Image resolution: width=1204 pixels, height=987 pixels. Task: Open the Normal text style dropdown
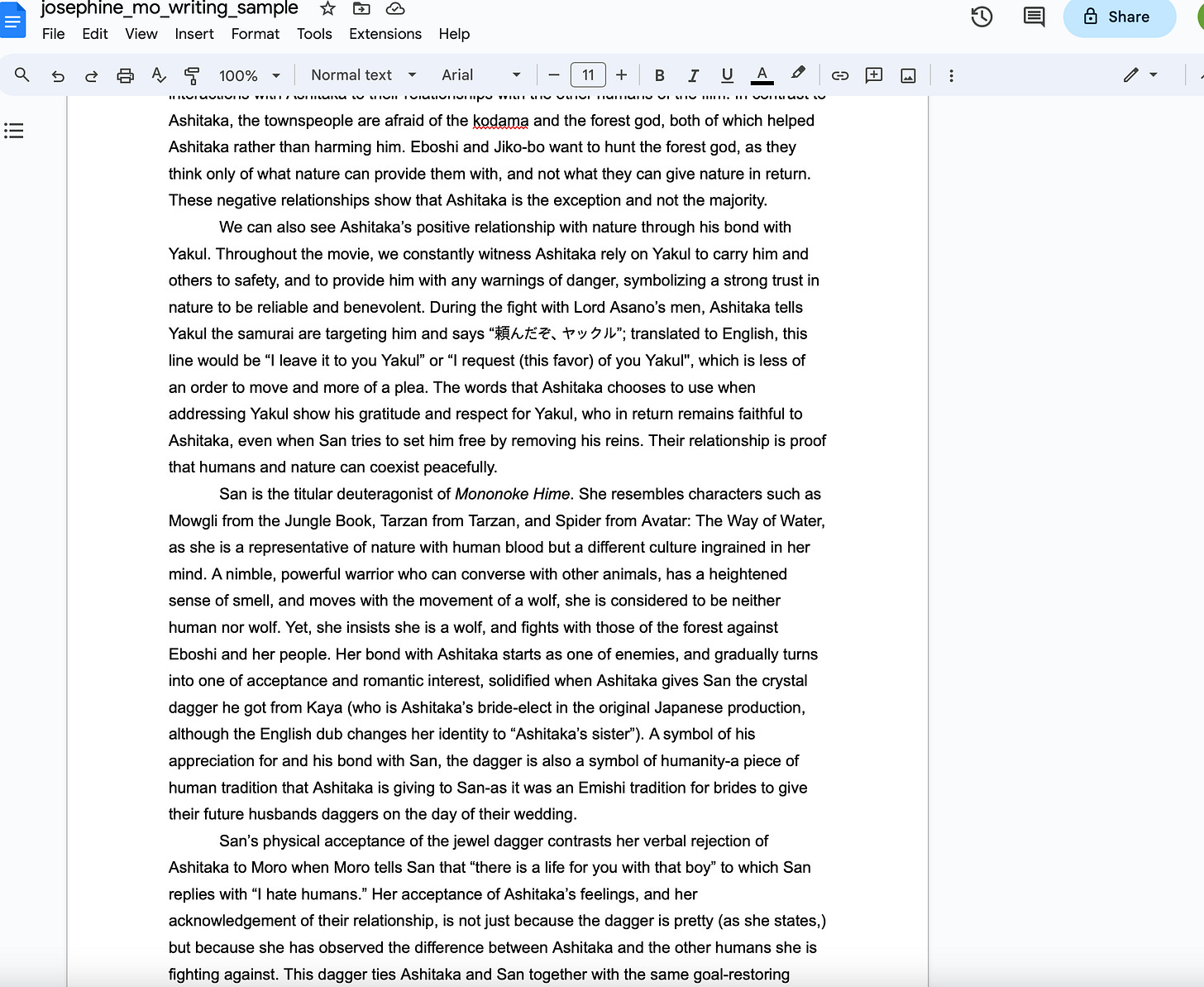tap(364, 75)
